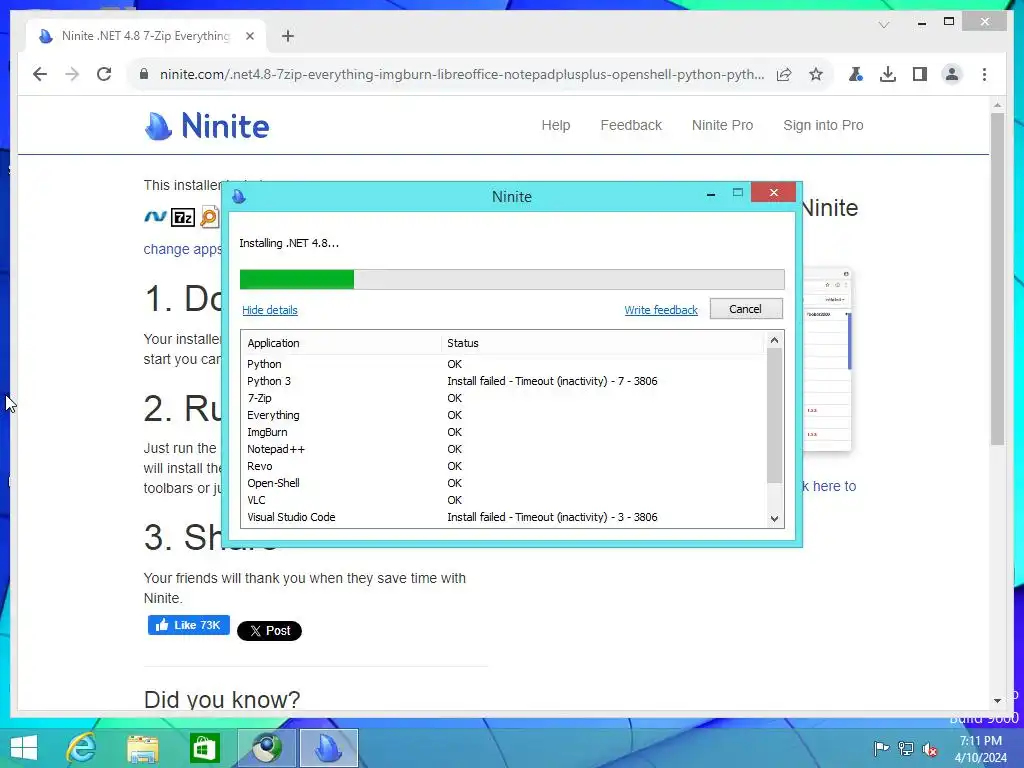Switch to Ninite installer taskbar button
Image resolution: width=1024 pixels, height=768 pixels.
click(x=328, y=748)
